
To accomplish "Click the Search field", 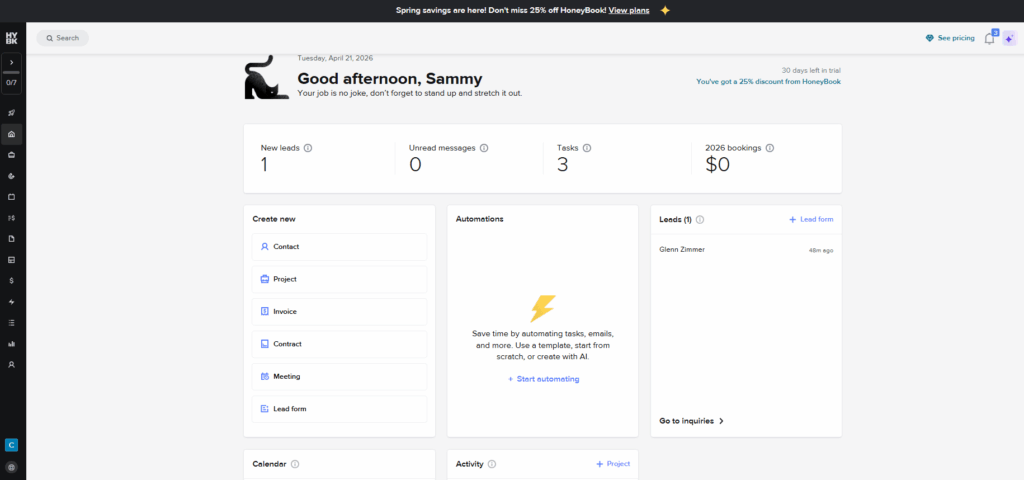I will [63, 38].
